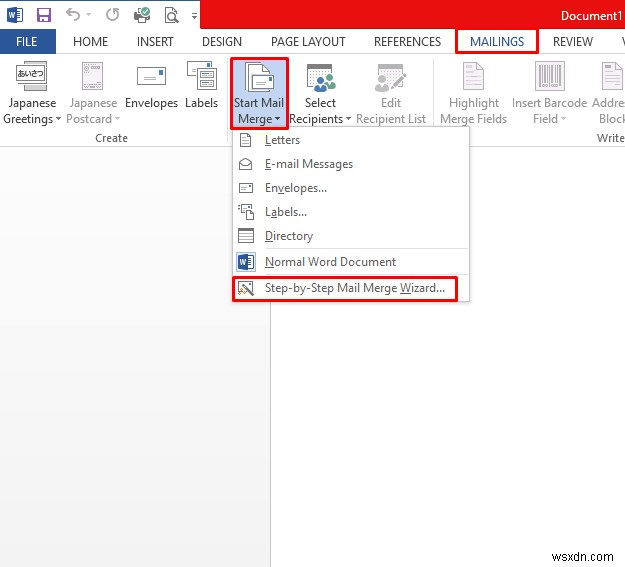Create Labels from the ribbon
Screen dimensions: 625x567
coord(202,85)
